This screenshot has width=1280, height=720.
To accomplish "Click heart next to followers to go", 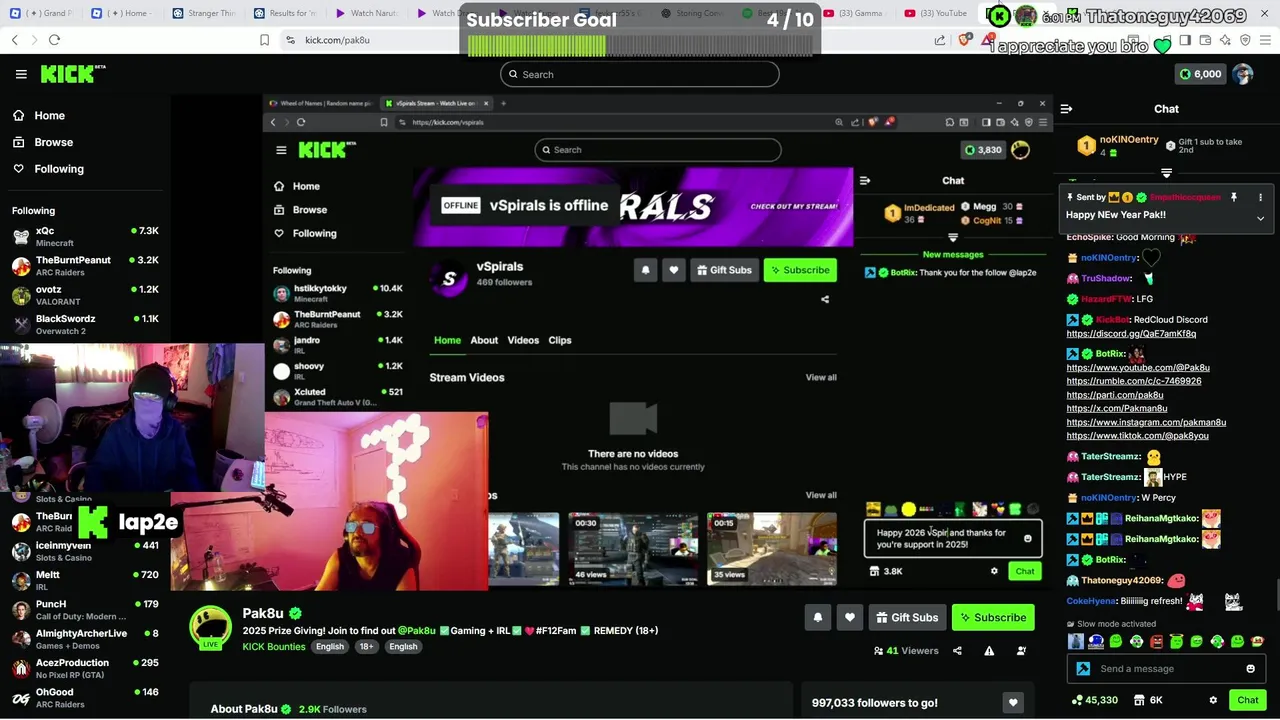I will coord(1013,703).
